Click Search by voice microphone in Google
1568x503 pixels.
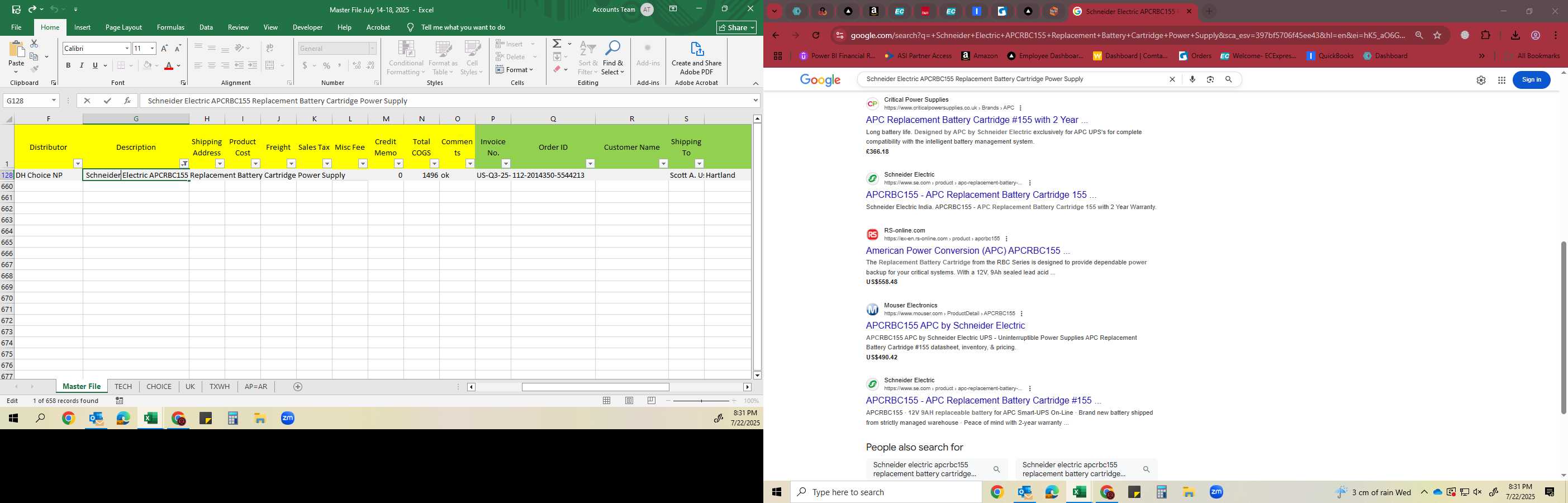click(x=1192, y=79)
